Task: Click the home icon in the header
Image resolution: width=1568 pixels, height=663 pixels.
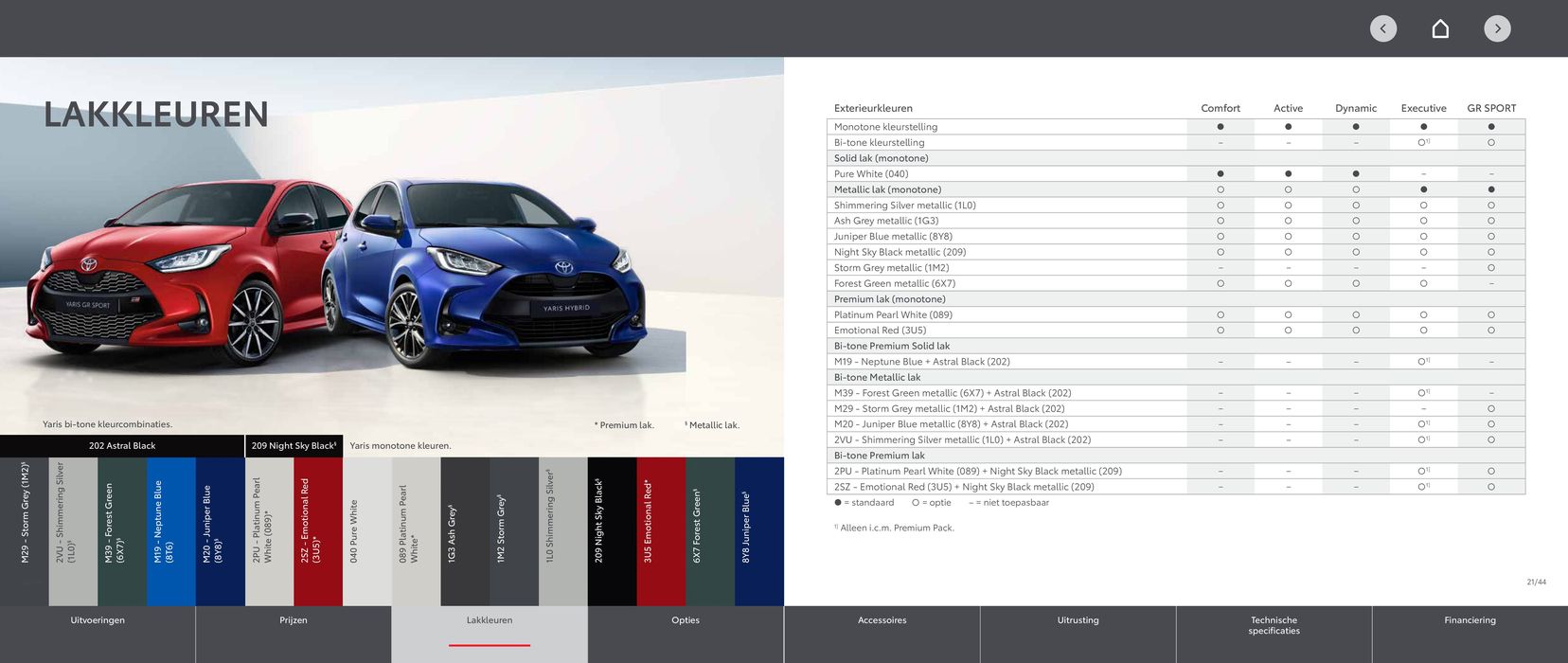Action: [1440, 28]
